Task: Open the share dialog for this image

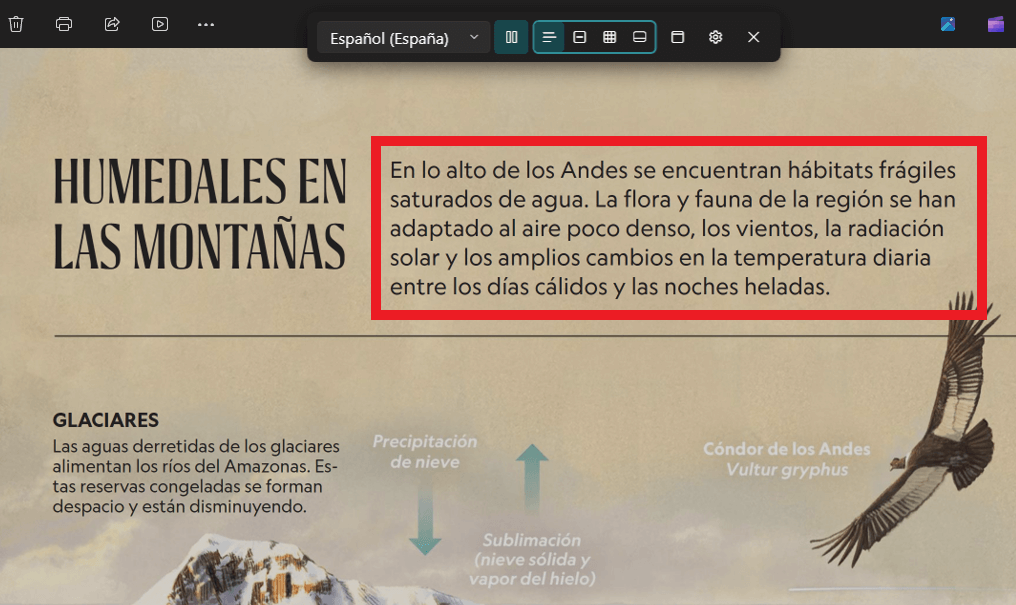Action: 112,24
